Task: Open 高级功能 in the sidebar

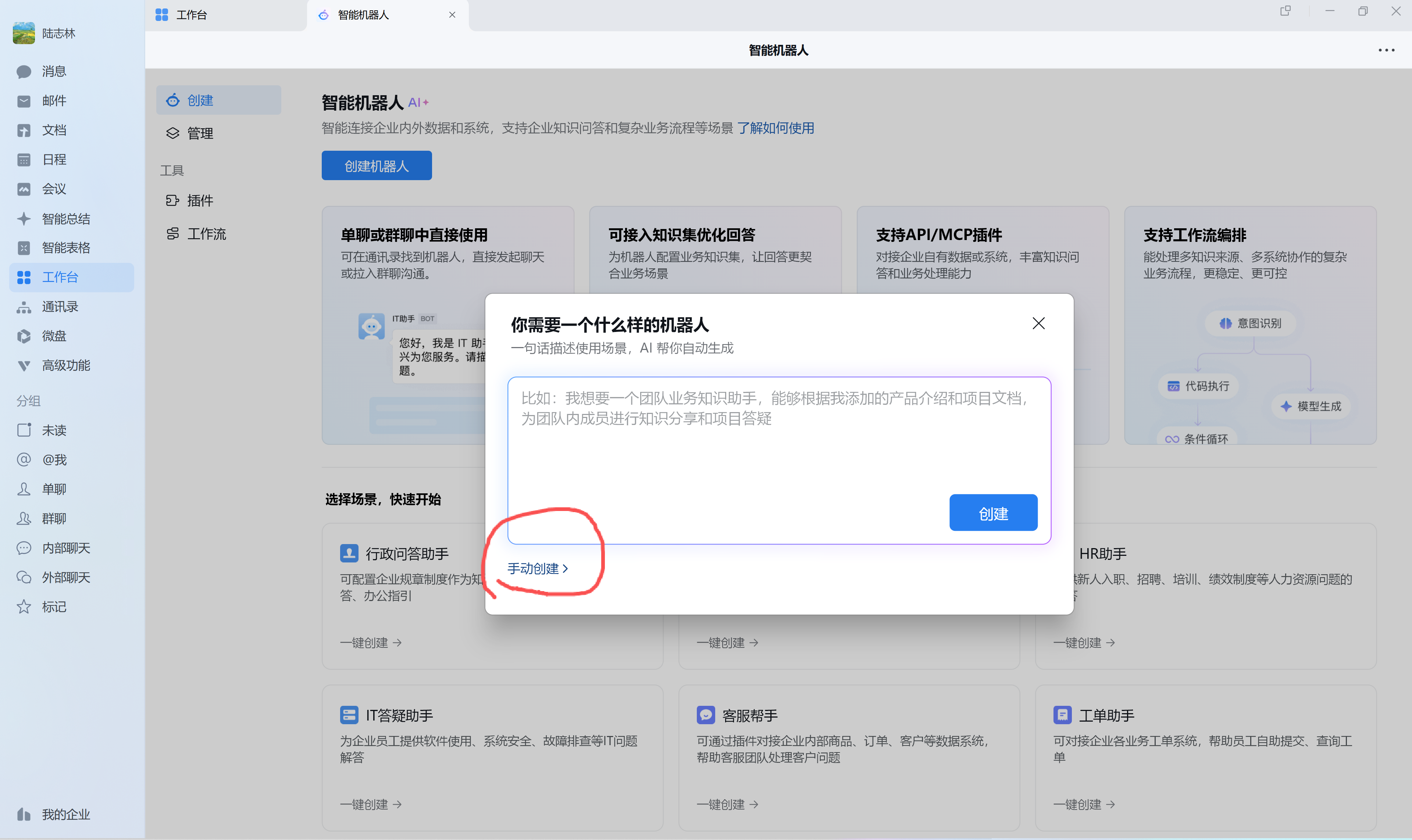Action: pyautogui.click(x=71, y=366)
